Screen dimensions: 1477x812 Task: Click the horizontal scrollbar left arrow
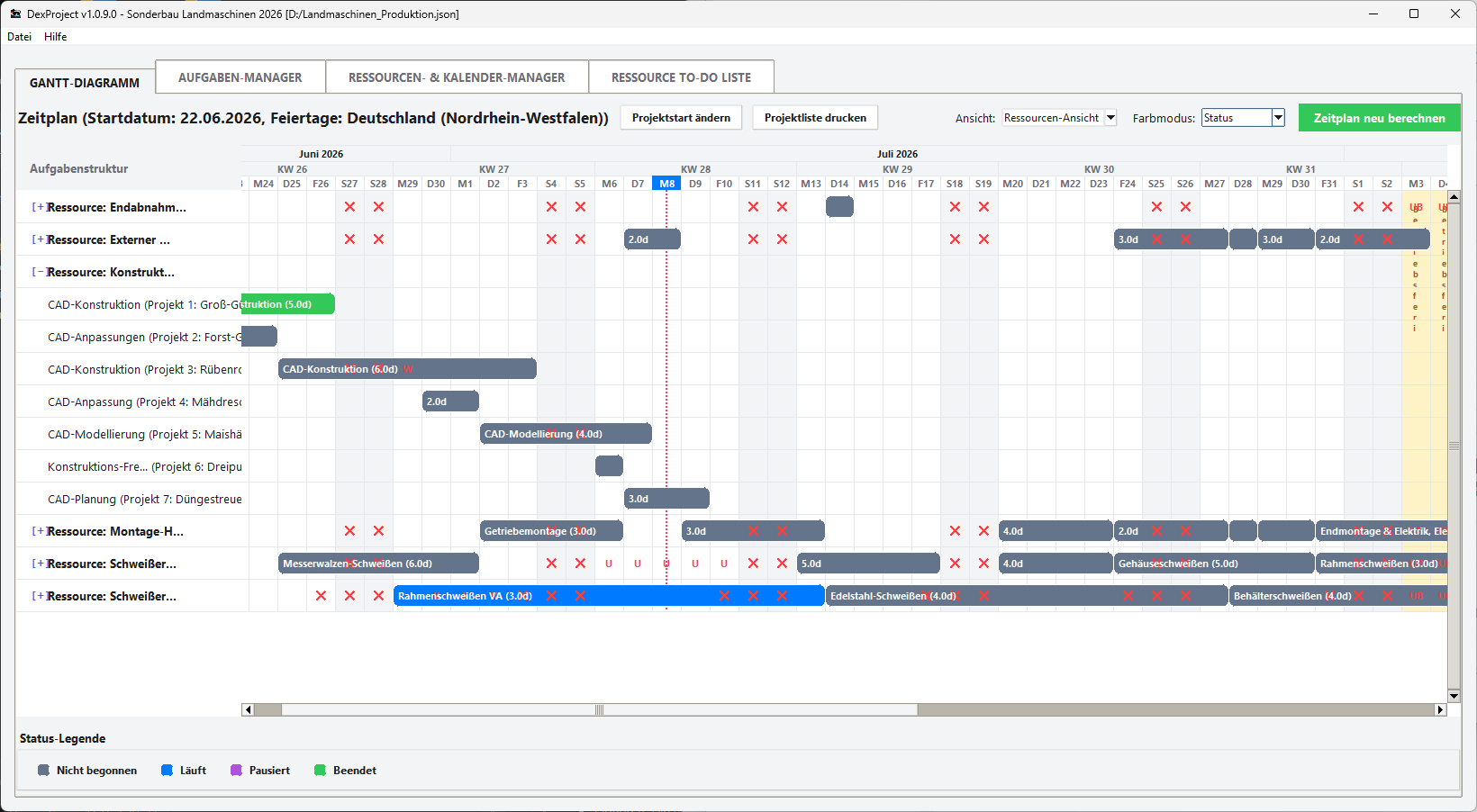point(248,709)
